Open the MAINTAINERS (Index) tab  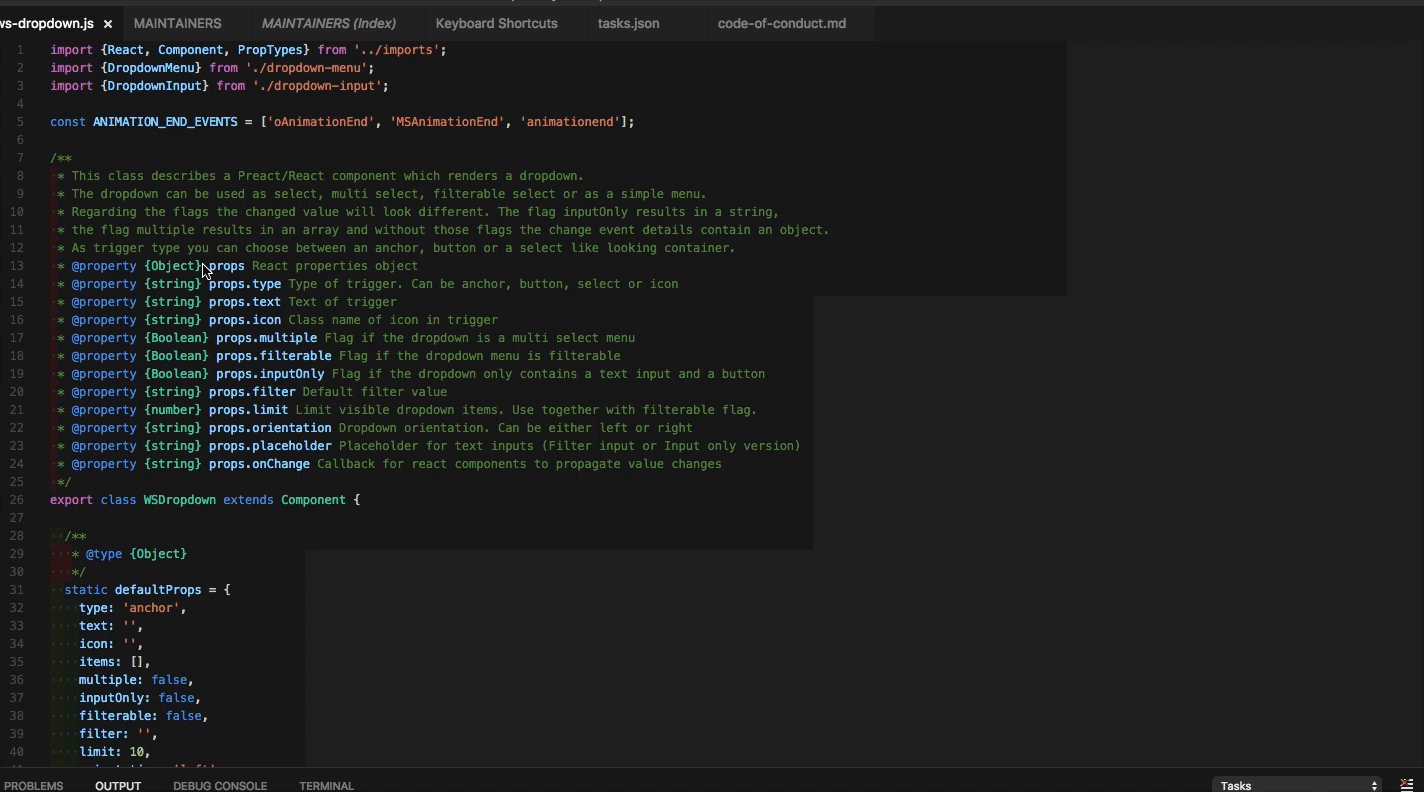point(328,23)
